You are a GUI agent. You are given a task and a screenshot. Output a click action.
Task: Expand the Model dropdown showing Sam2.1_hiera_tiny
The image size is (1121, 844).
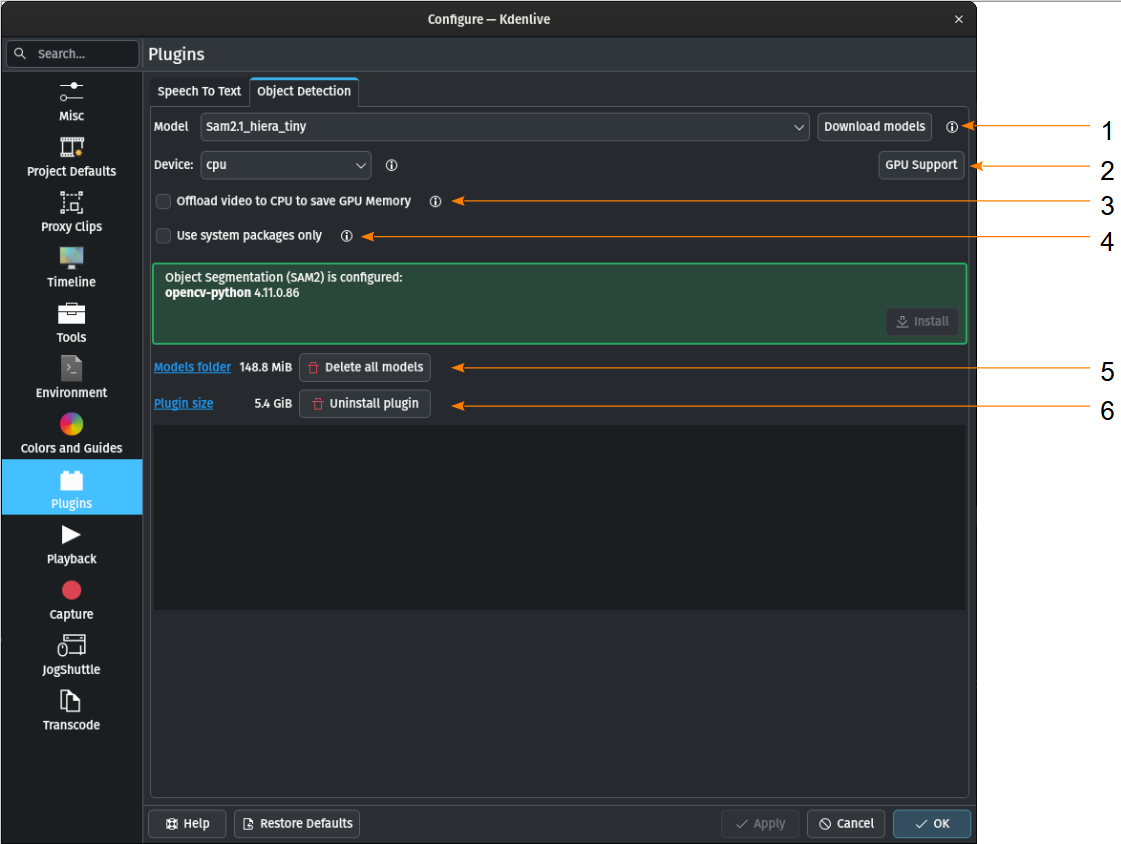[505, 126]
